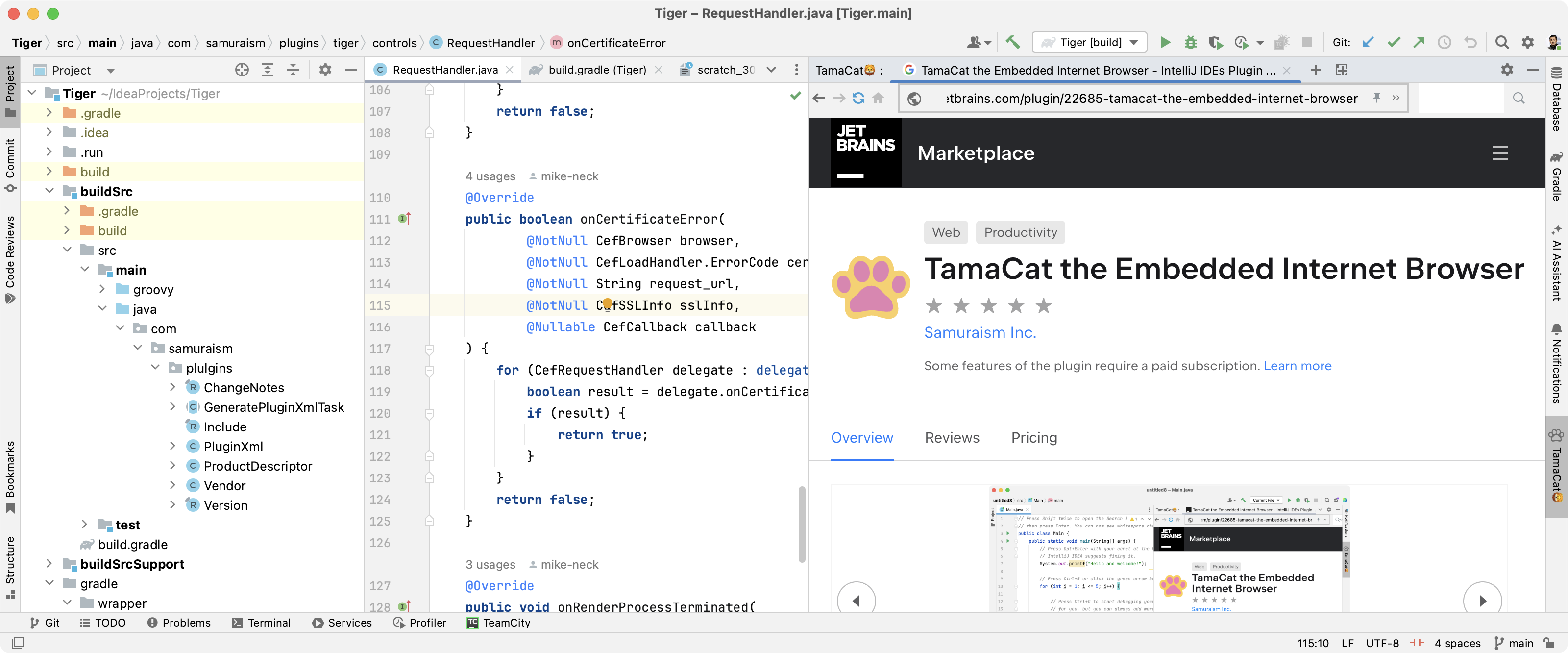The height and width of the screenshot is (653, 1568).
Task: Click Expand All in Project panel
Action: click(x=267, y=70)
